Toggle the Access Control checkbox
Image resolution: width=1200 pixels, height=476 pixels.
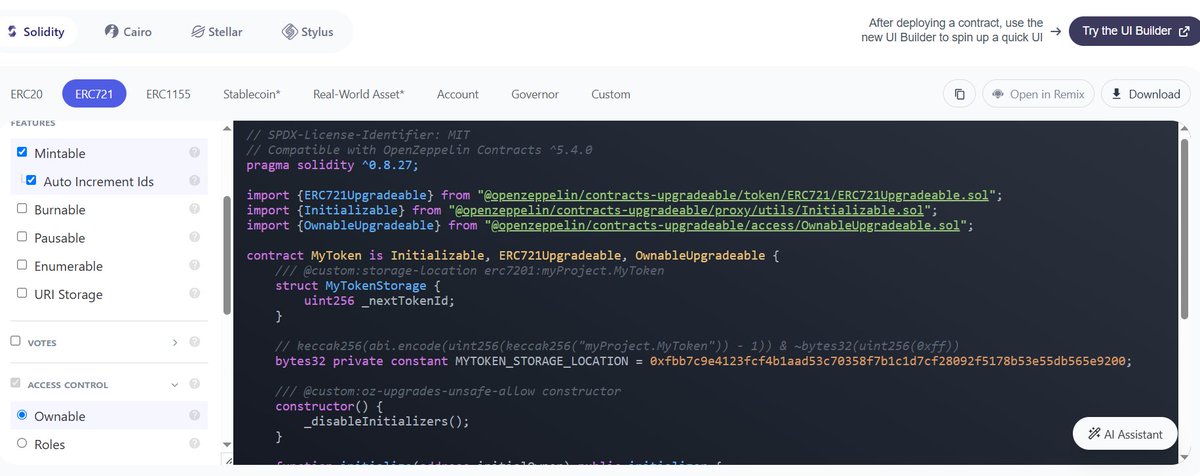pos(15,384)
